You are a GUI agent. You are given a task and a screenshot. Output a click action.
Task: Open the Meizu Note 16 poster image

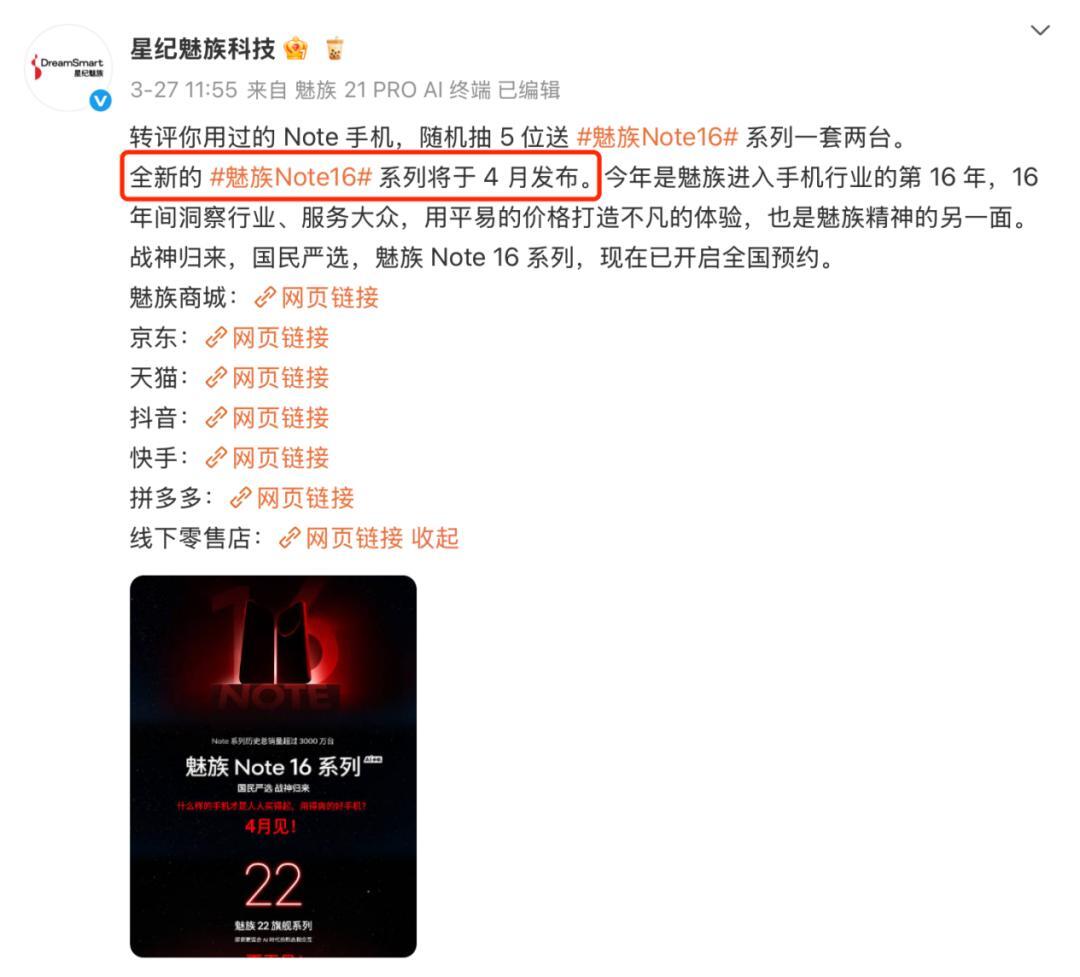273,766
